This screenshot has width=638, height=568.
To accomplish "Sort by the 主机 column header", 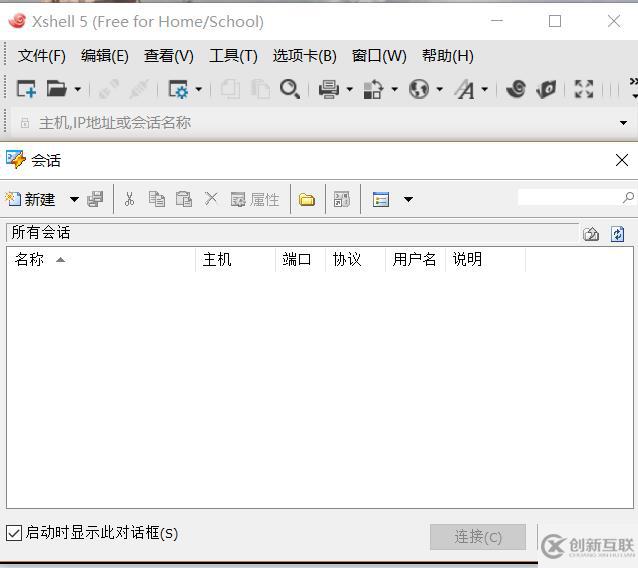I will (236, 259).
